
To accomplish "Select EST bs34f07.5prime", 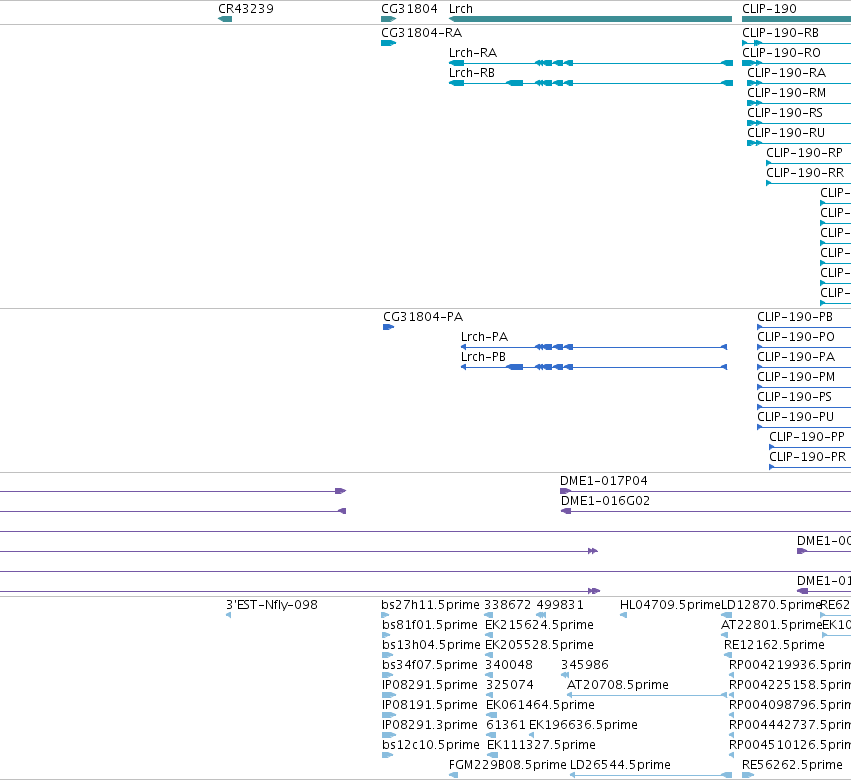I will pos(430,665).
